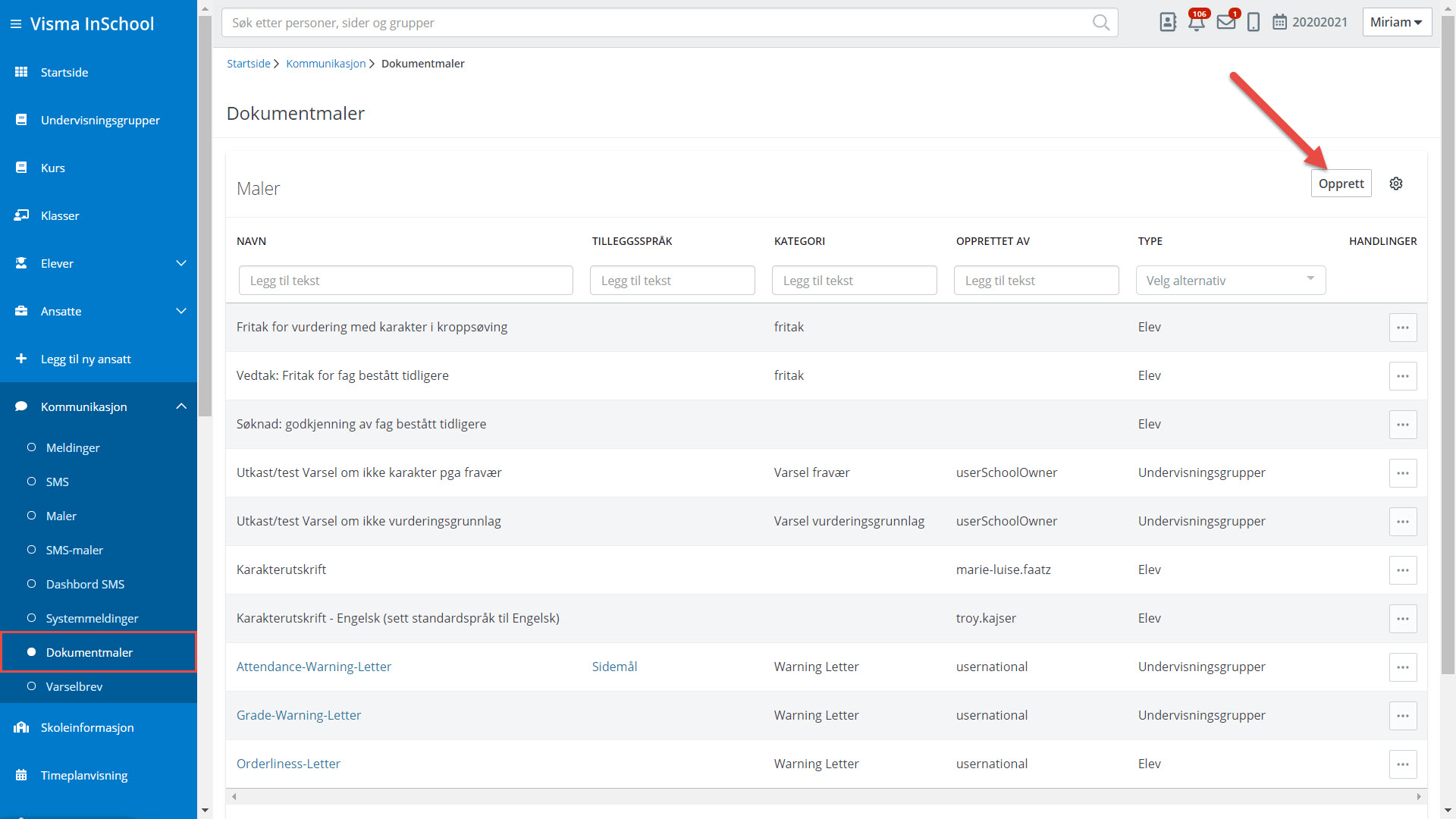Expand the Elever sidebar section
The image size is (1456, 819).
181,263
